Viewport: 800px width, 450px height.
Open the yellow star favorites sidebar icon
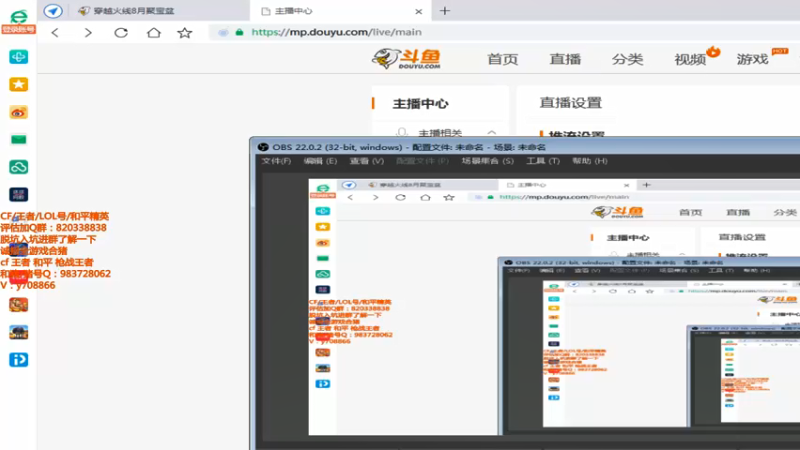pos(18,84)
